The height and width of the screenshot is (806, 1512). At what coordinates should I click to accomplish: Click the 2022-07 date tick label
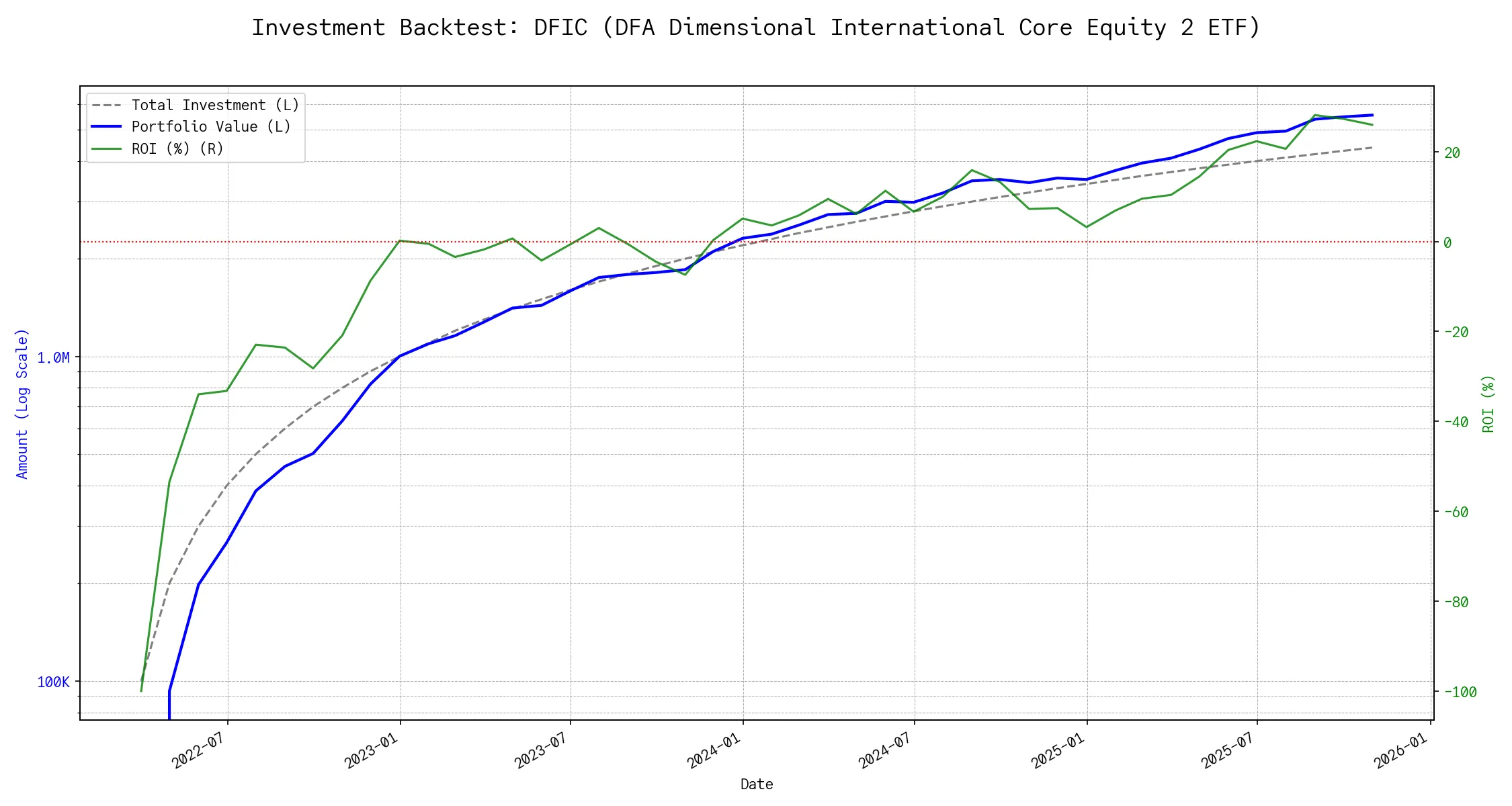pyautogui.click(x=198, y=750)
